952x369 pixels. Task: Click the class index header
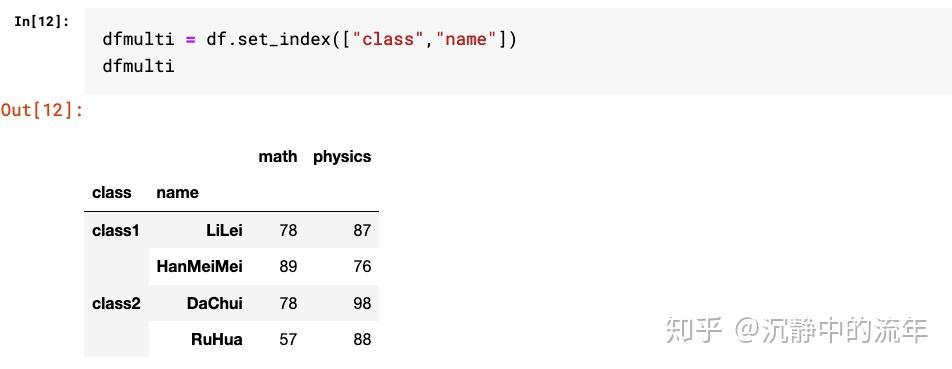(x=112, y=193)
